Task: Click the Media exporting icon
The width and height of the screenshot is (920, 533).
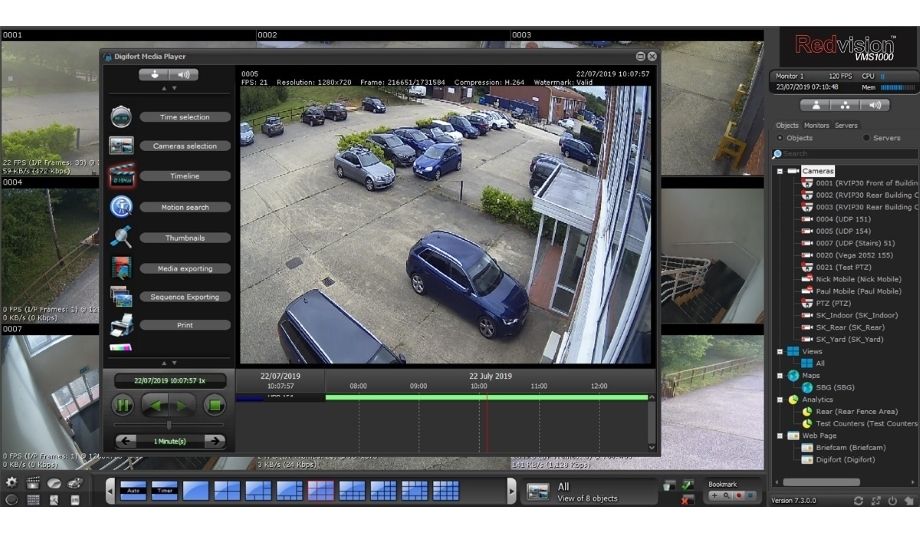Action: click(121, 268)
